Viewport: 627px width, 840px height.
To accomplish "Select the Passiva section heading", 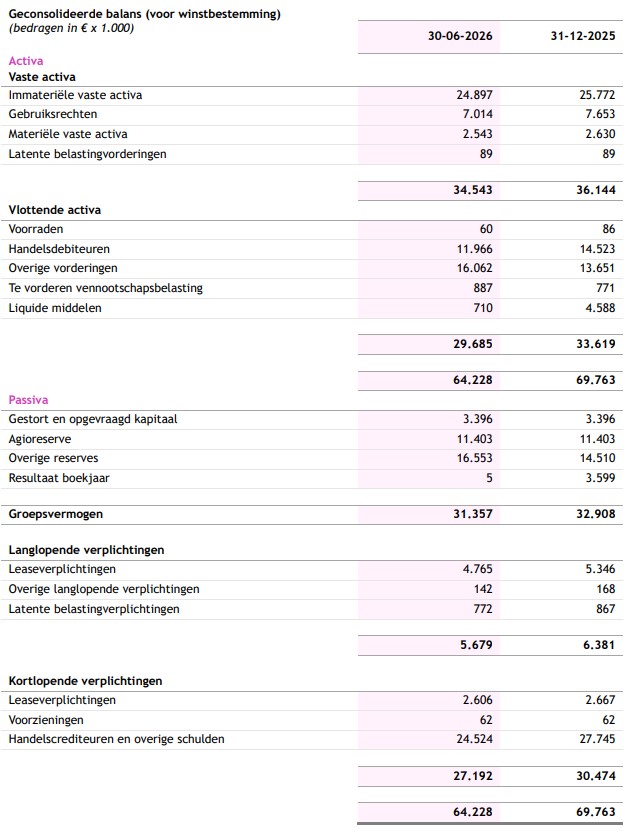I will (x=28, y=400).
